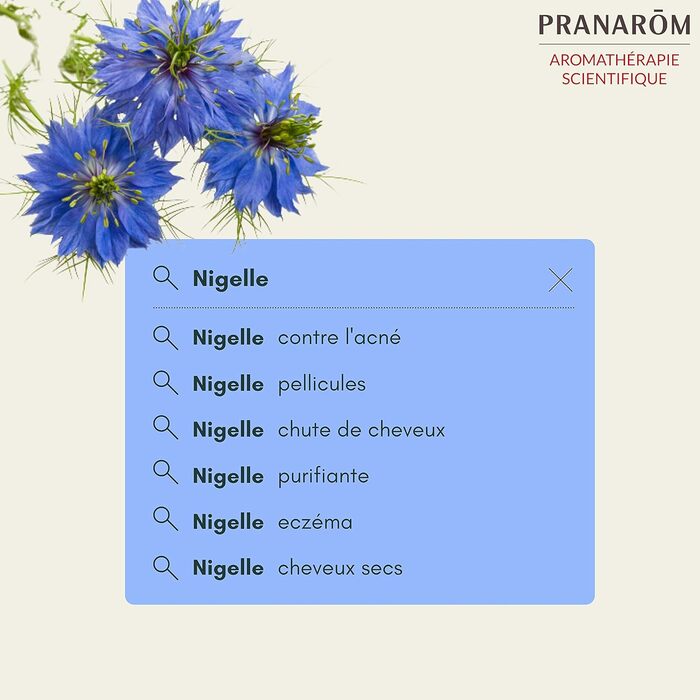Choose the "Nigelle cheveux secs" suggestion
Viewport: 700px width, 700px height.
point(298,568)
